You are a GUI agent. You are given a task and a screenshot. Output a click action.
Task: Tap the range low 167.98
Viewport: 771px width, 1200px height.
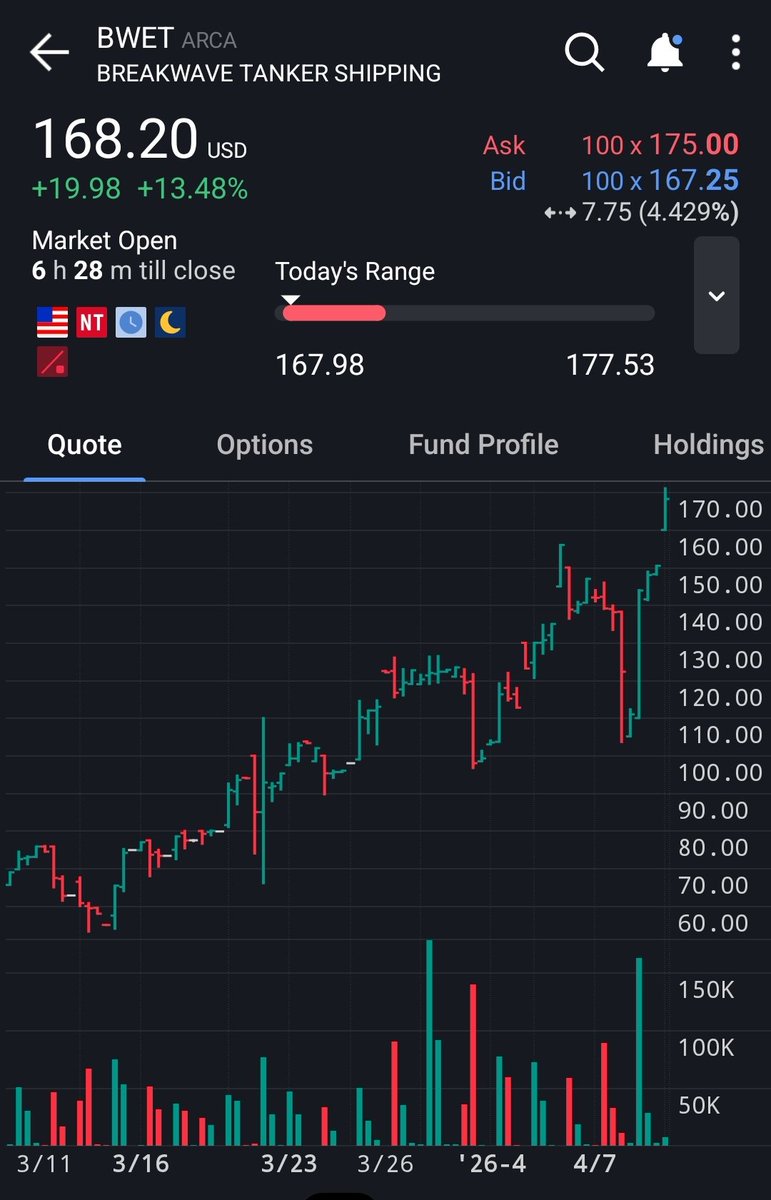coord(320,365)
